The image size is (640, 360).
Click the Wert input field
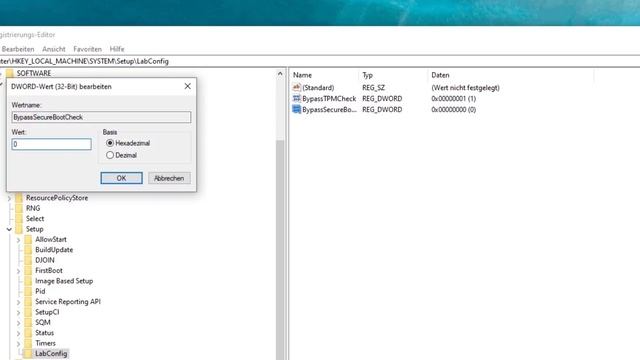pyautogui.click(x=51, y=144)
